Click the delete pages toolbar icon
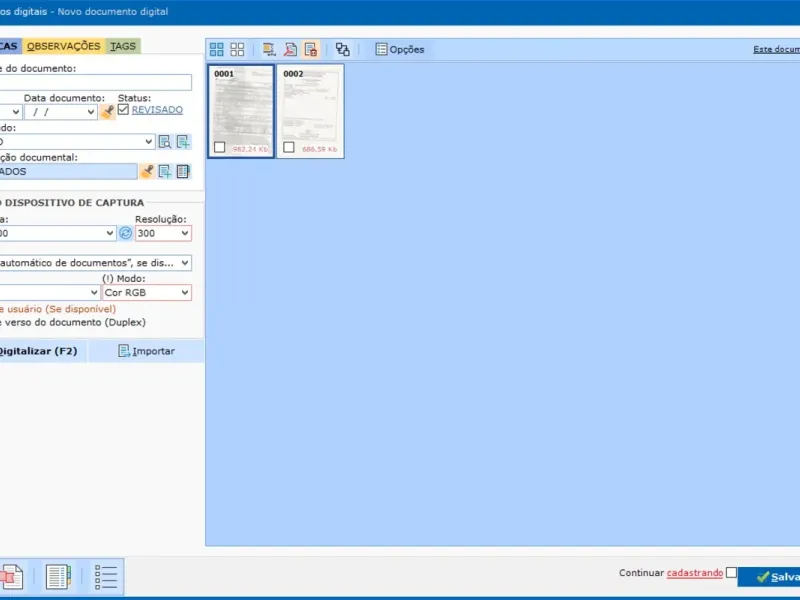Viewport: 800px width, 600px height. point(311,49)
